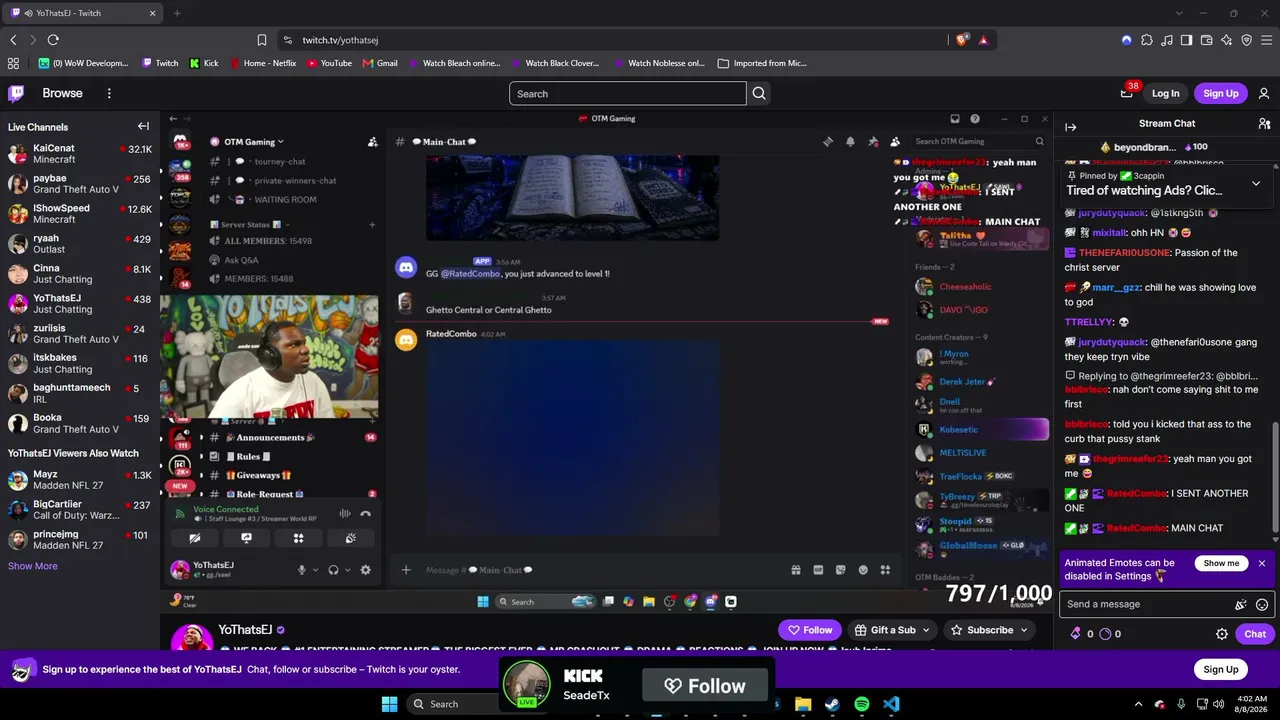Open the YouTube bookmark
This screenshot has height=720, width=1280.
[x=329, y=63]
